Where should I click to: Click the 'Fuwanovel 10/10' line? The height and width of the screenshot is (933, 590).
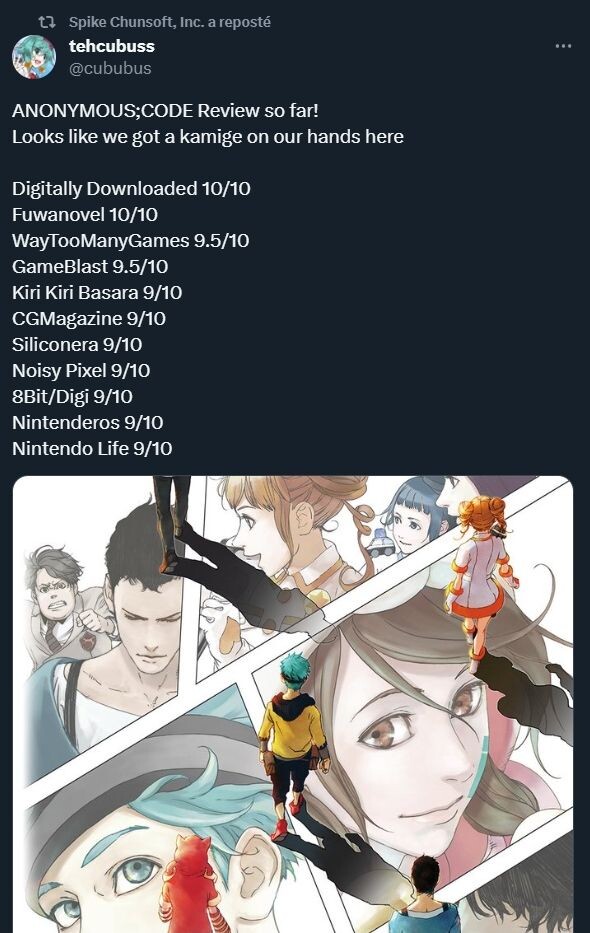click(x=85, y=214)
